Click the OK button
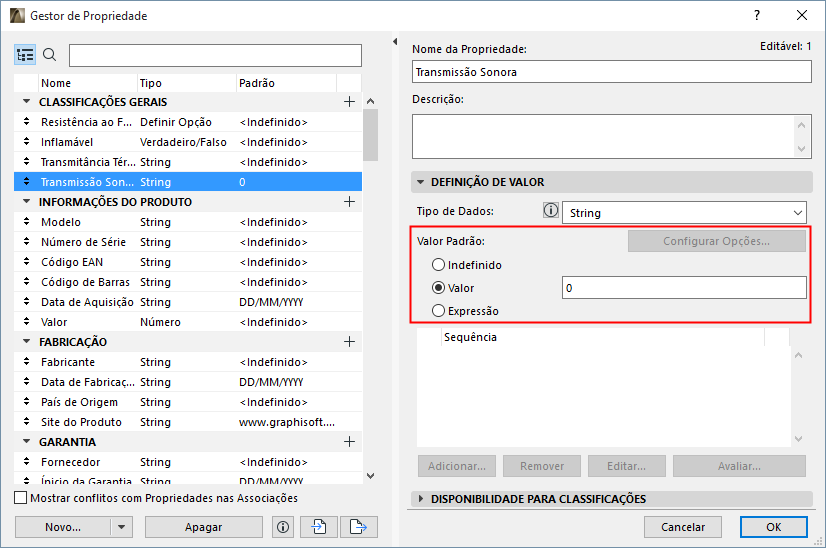Screen dimensions: 826x548 tap(773, 527)
